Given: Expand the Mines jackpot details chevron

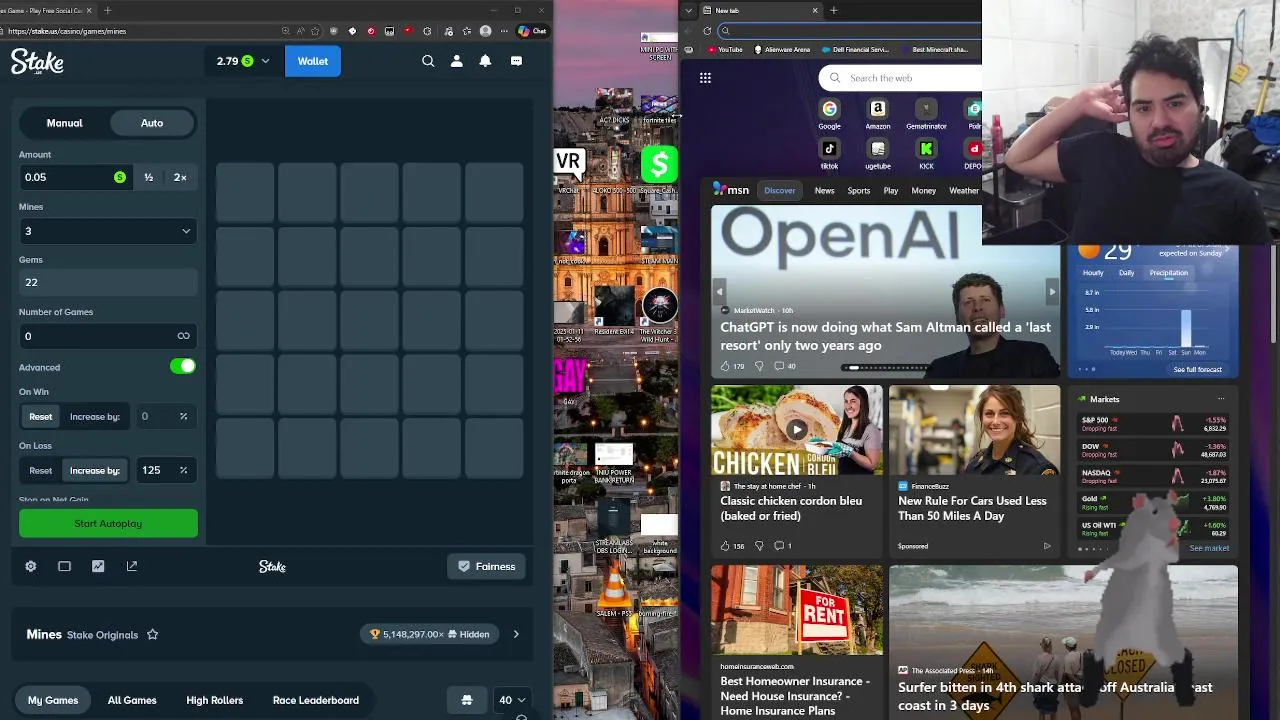Looking at the screenshot, I should 516,634.
